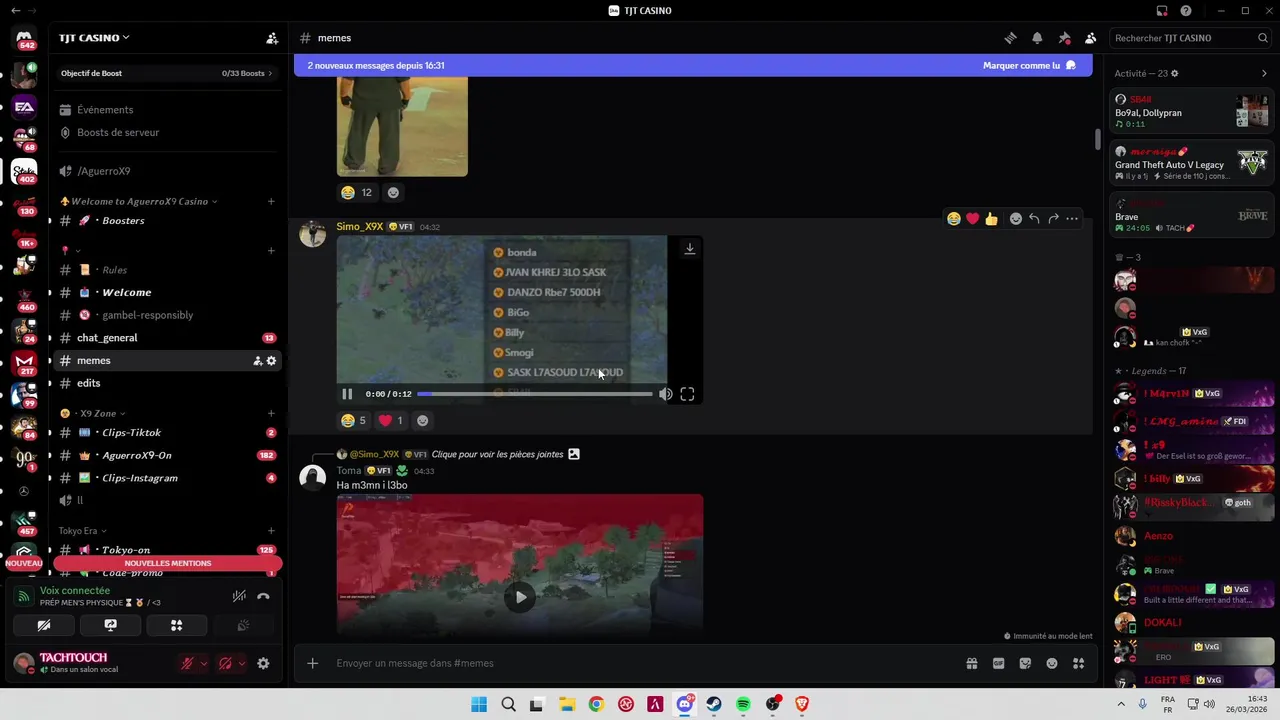The width and height of the screenshot is (1280, 720).
Task: Collapse the Tokyo Era category
Action: (x=83, y=531)
